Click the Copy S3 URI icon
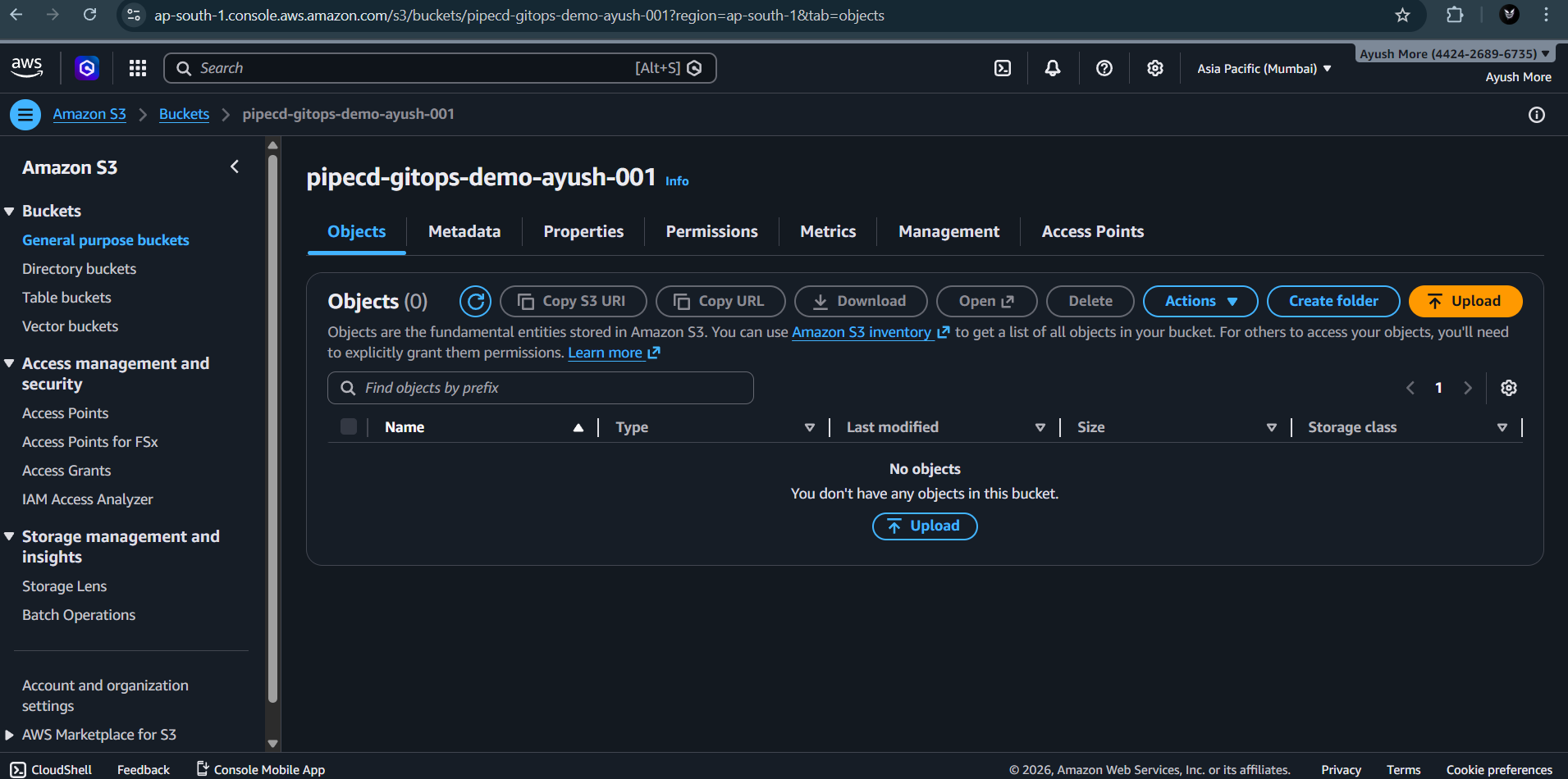The height and width of the screenshot is (779, 1568). coord(526,301)
